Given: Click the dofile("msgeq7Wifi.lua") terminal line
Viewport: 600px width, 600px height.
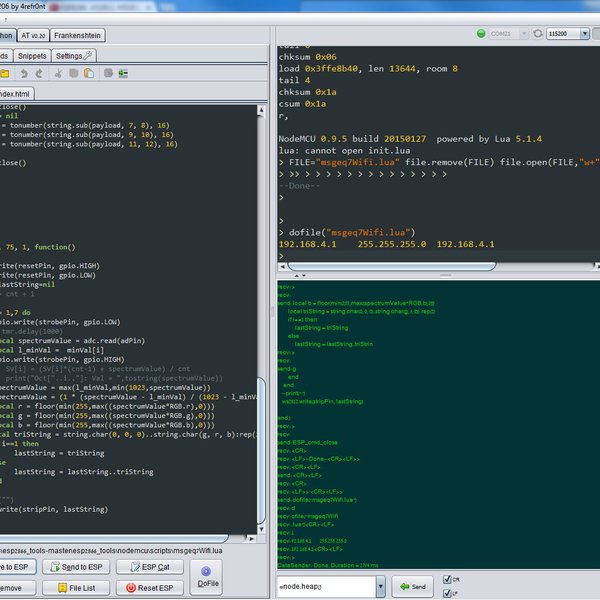Looking at the screenshot, I should pos(347,232).
